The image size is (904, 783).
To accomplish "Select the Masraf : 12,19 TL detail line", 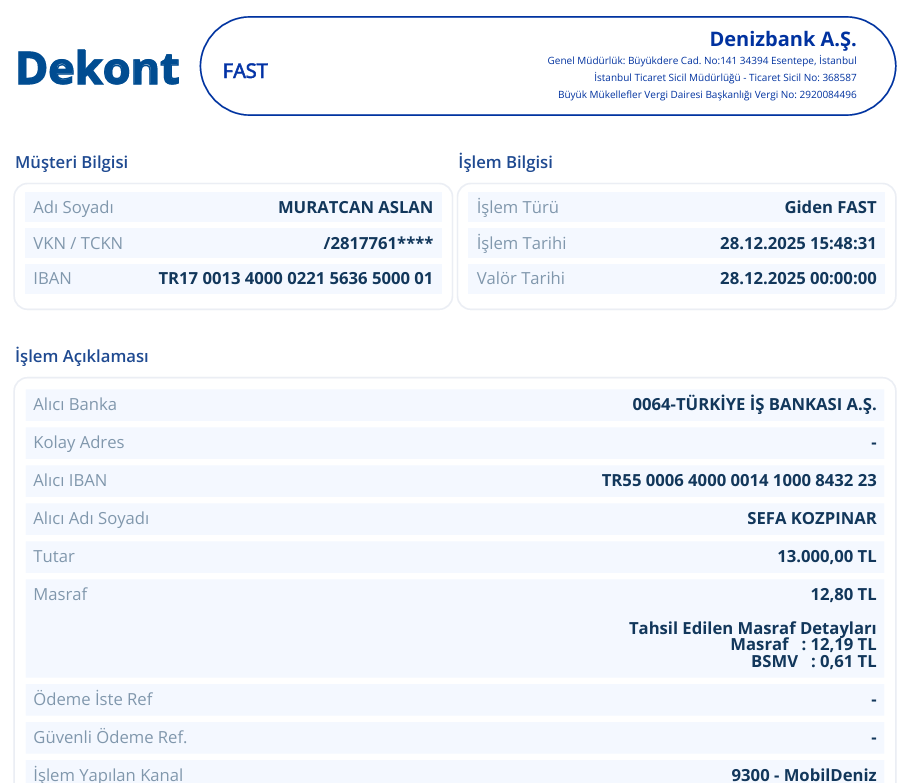I will [x=803, y=645].
